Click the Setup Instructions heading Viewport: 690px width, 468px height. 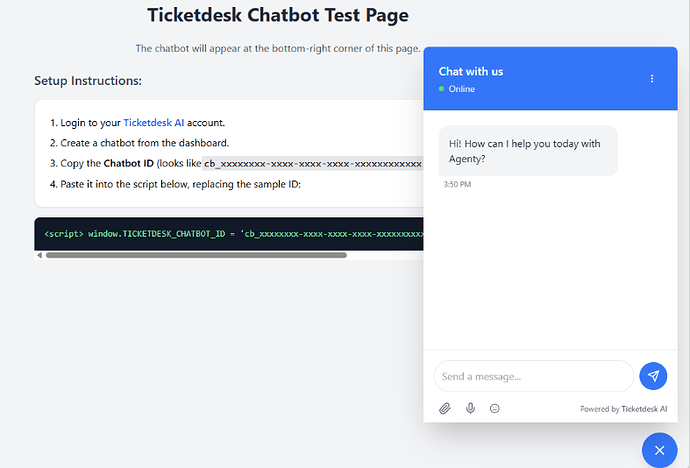[x=88, y=81]
